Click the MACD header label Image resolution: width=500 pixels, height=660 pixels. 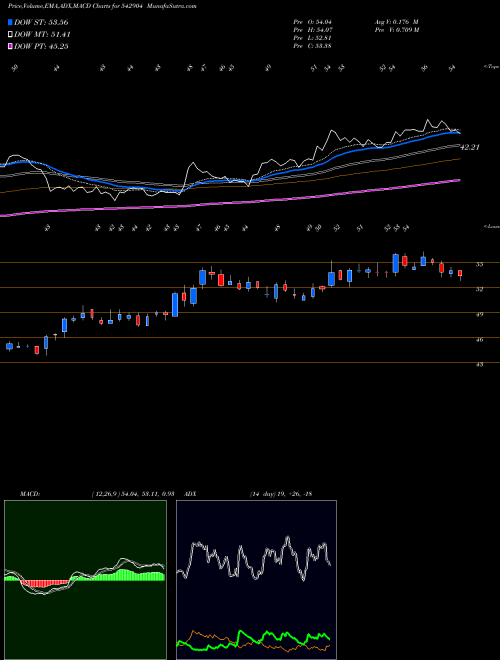(29, 494)
